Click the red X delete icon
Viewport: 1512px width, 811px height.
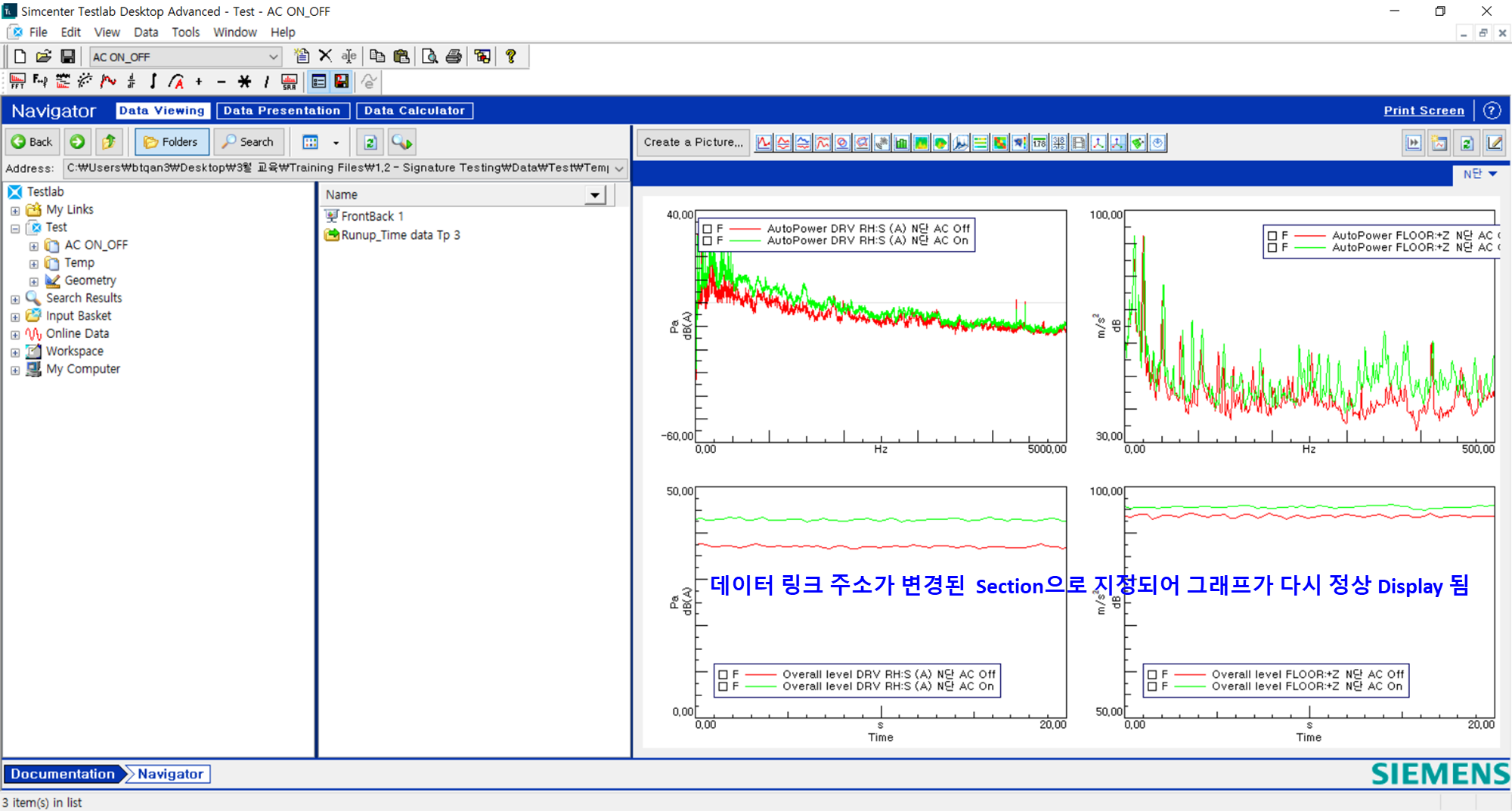325,56
